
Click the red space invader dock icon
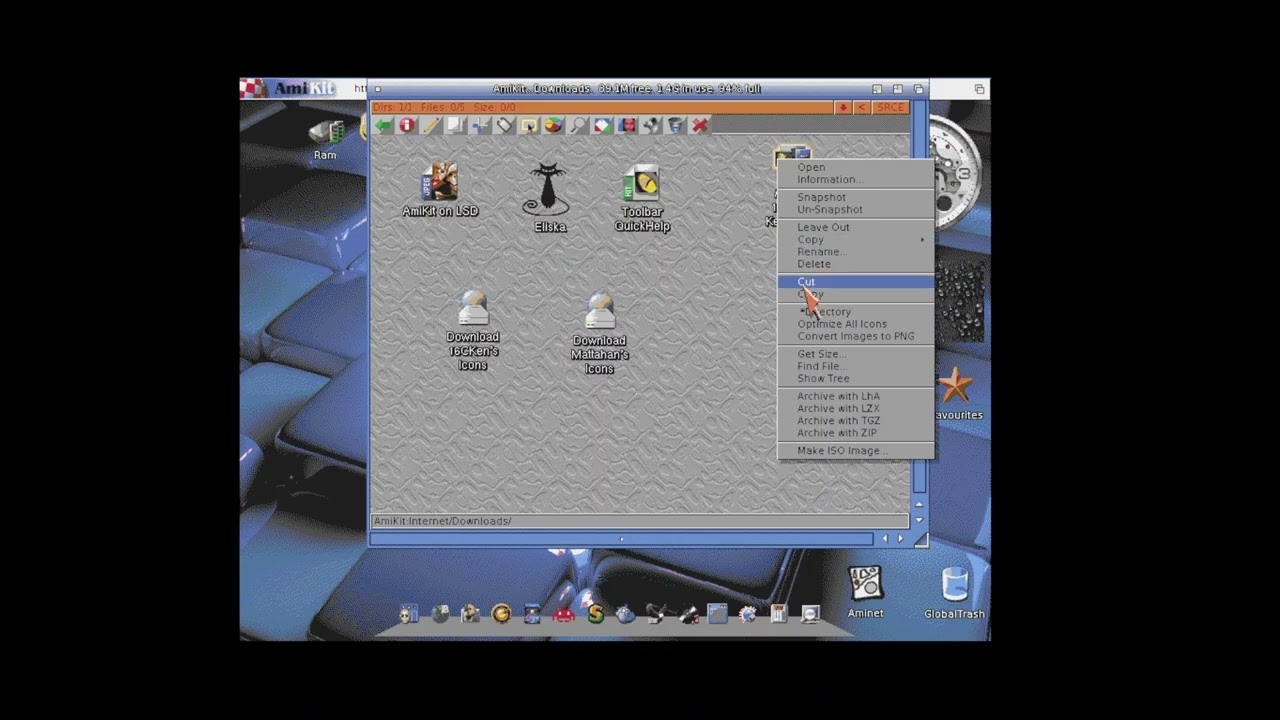(x=564, y=613)
